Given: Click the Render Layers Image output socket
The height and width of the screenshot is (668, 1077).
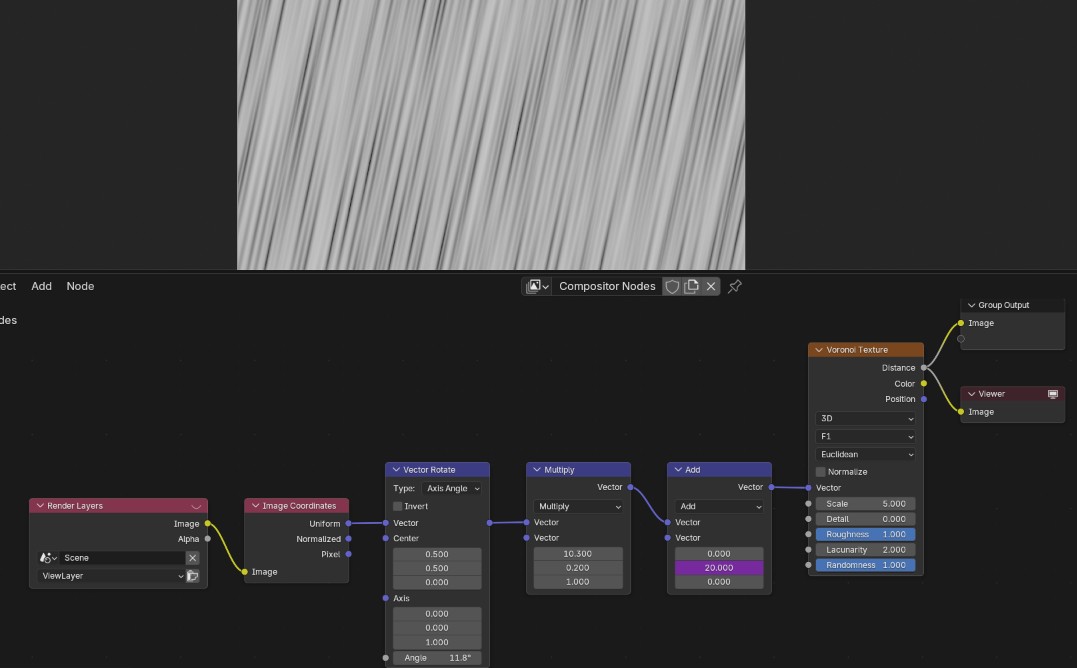Looking at the screenshot, I should tap(207, 524).
